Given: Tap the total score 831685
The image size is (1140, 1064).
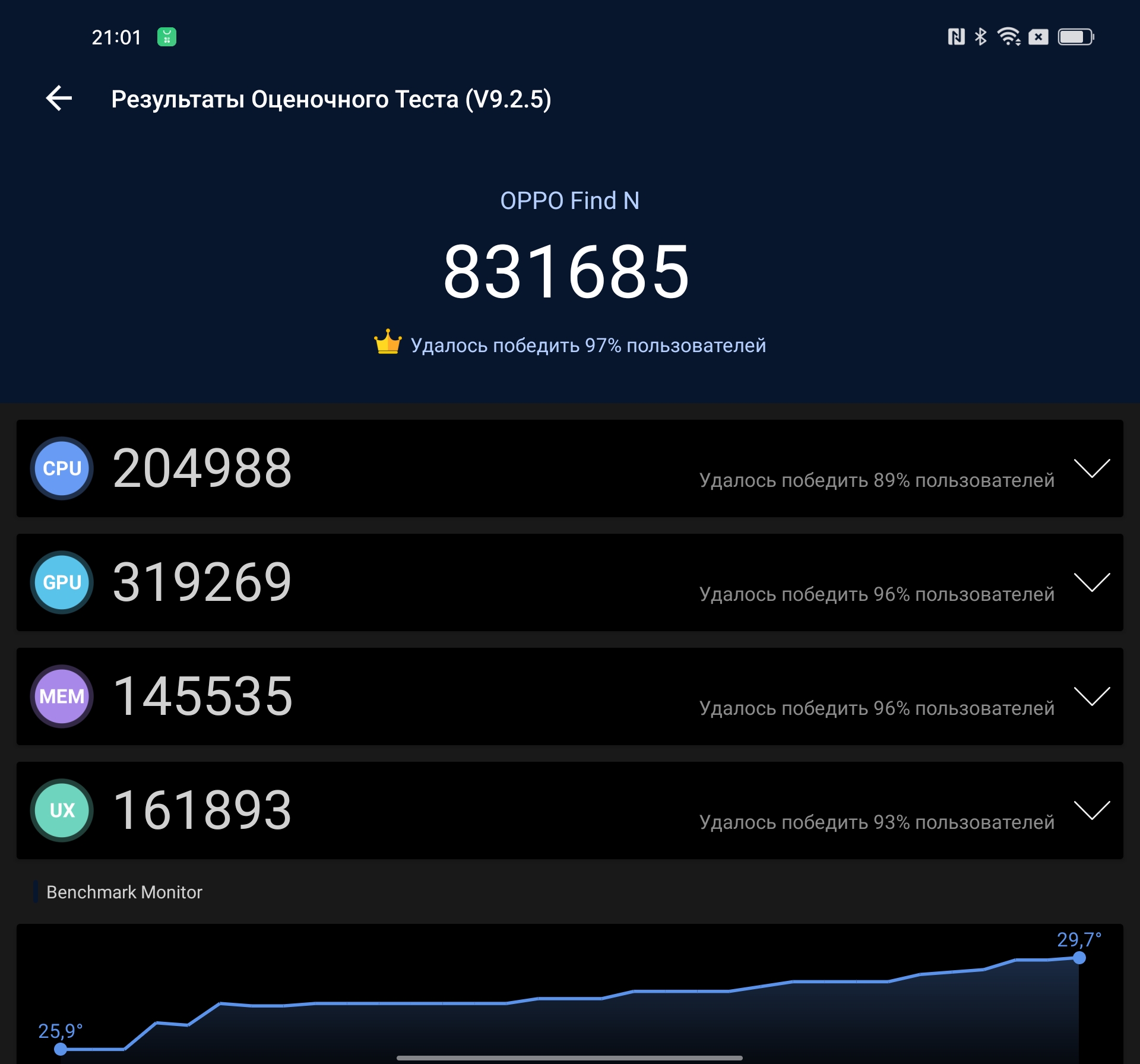Looking at the screenshot, I should click(567, 272).
